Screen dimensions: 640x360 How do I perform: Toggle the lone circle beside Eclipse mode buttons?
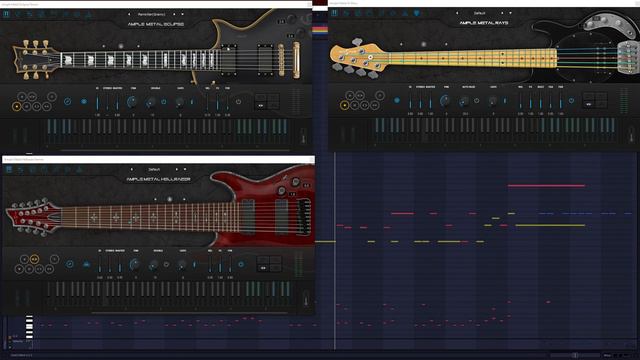coord(52,97)
